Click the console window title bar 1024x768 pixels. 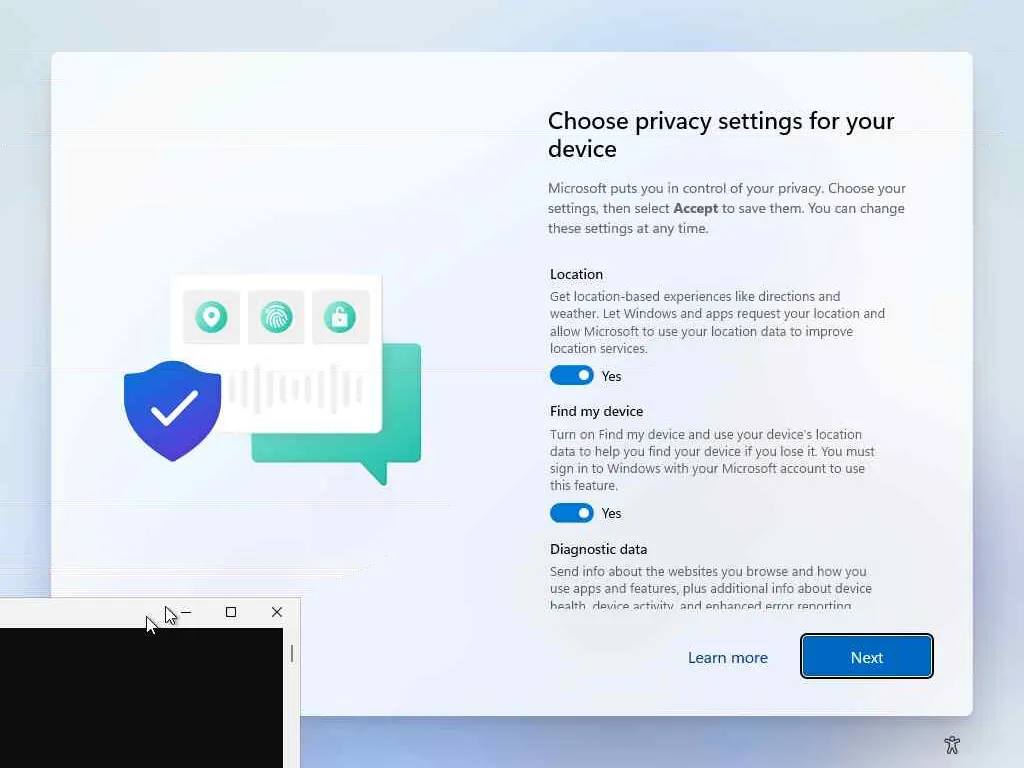tap(78, 613)
